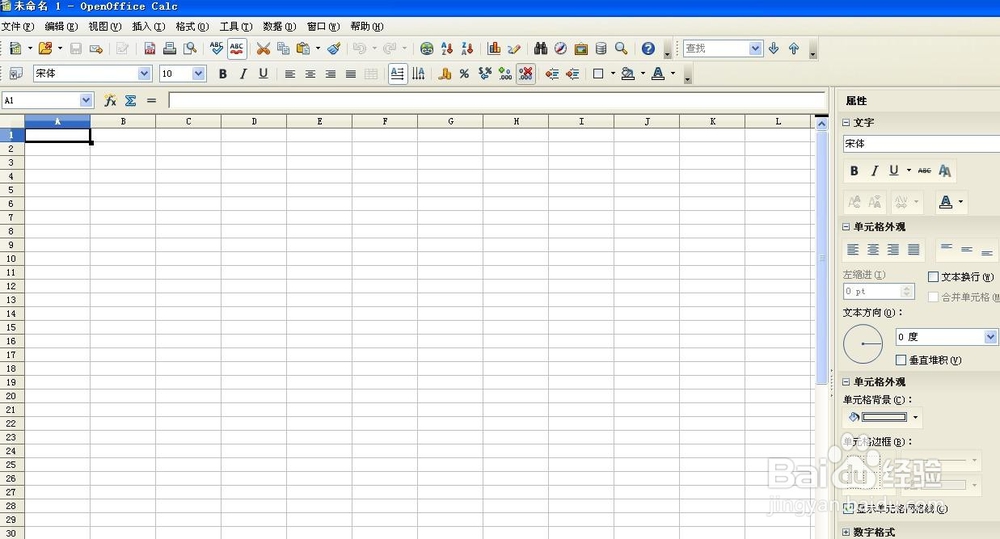Open the 视图 menu
Viewport: 1000px width, 539px height.
pos(105,27)
